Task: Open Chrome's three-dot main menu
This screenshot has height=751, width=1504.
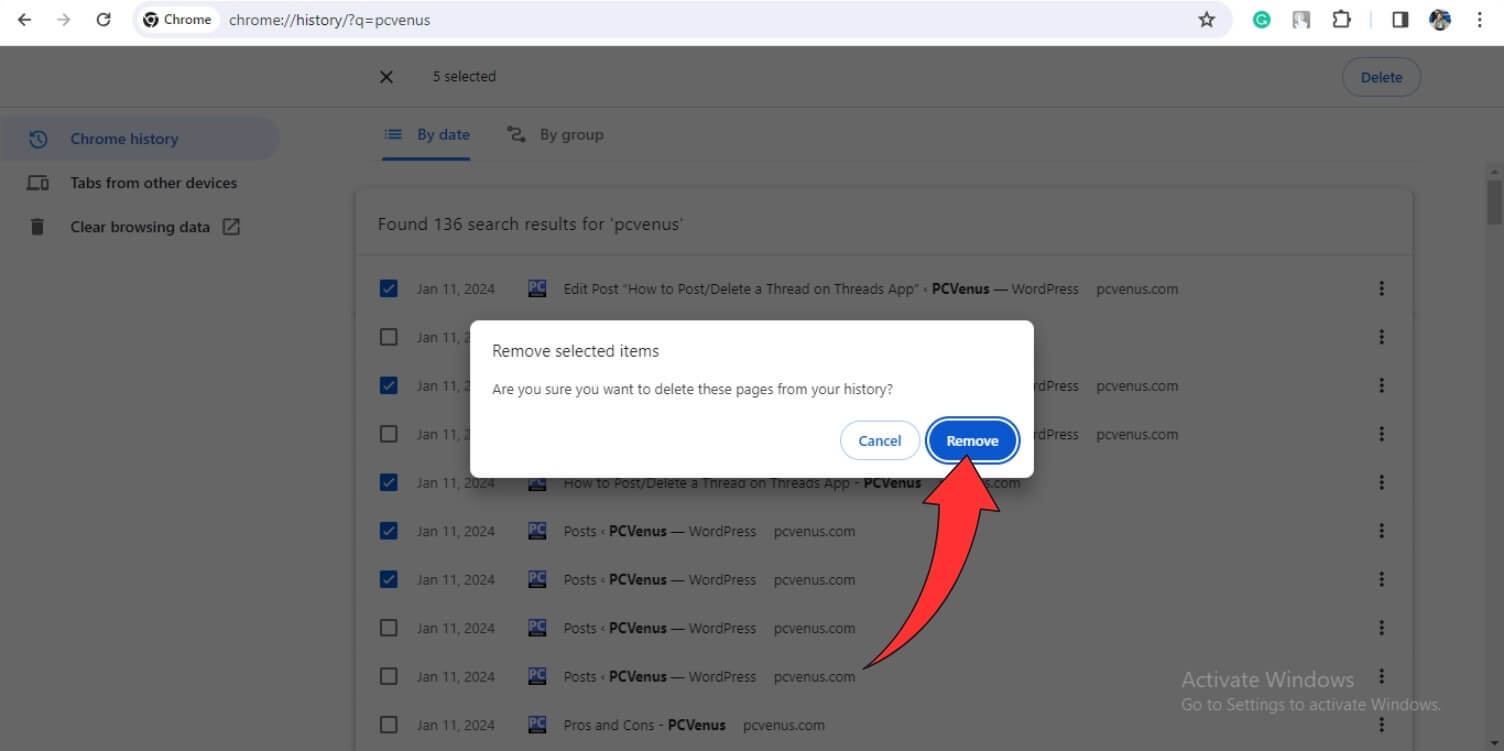Action: 1479,20
